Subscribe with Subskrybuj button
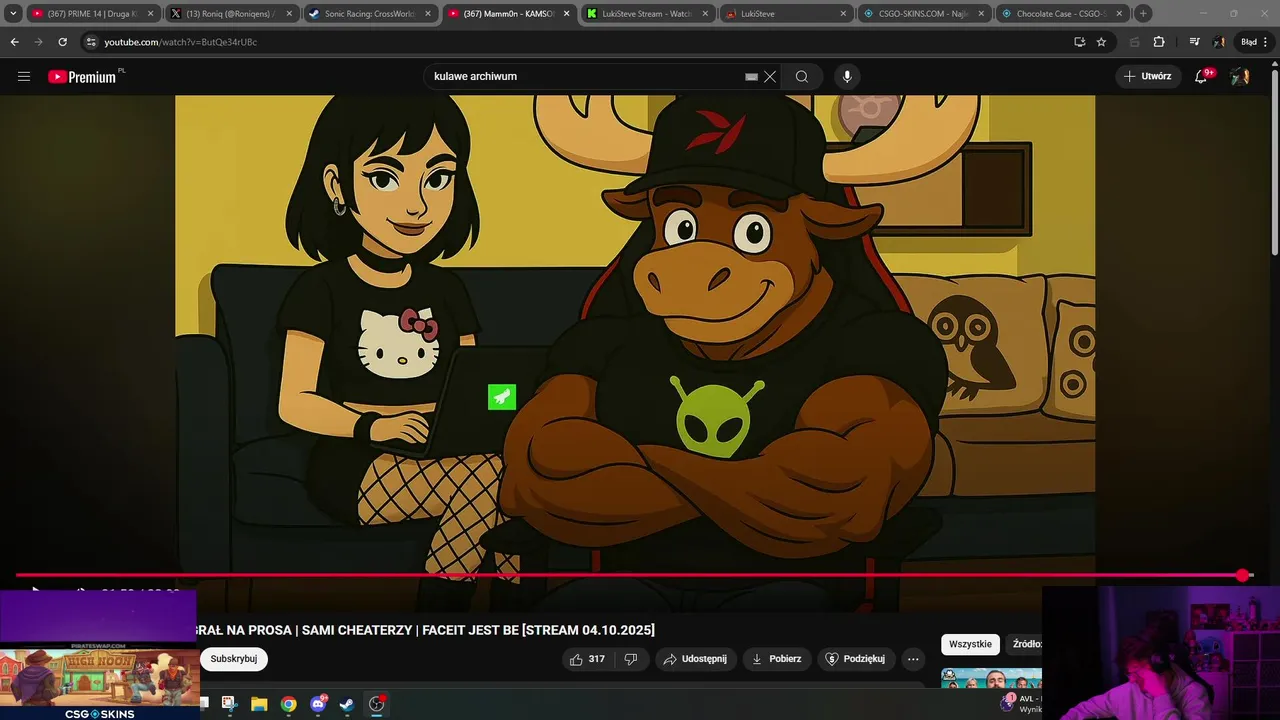 click(x=233, y=659)
